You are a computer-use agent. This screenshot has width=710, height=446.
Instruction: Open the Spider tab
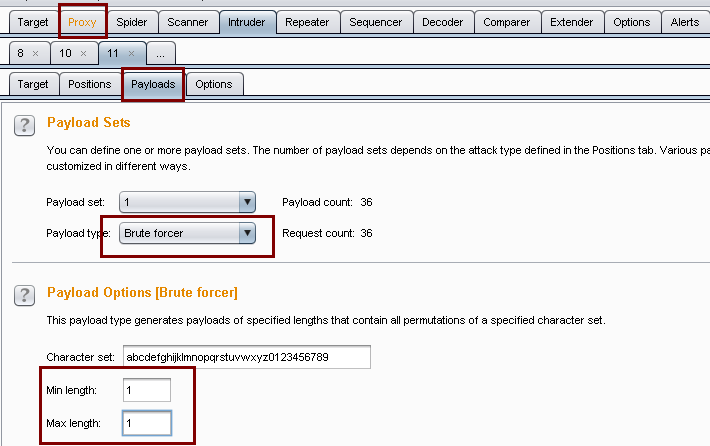coord(131,22)
